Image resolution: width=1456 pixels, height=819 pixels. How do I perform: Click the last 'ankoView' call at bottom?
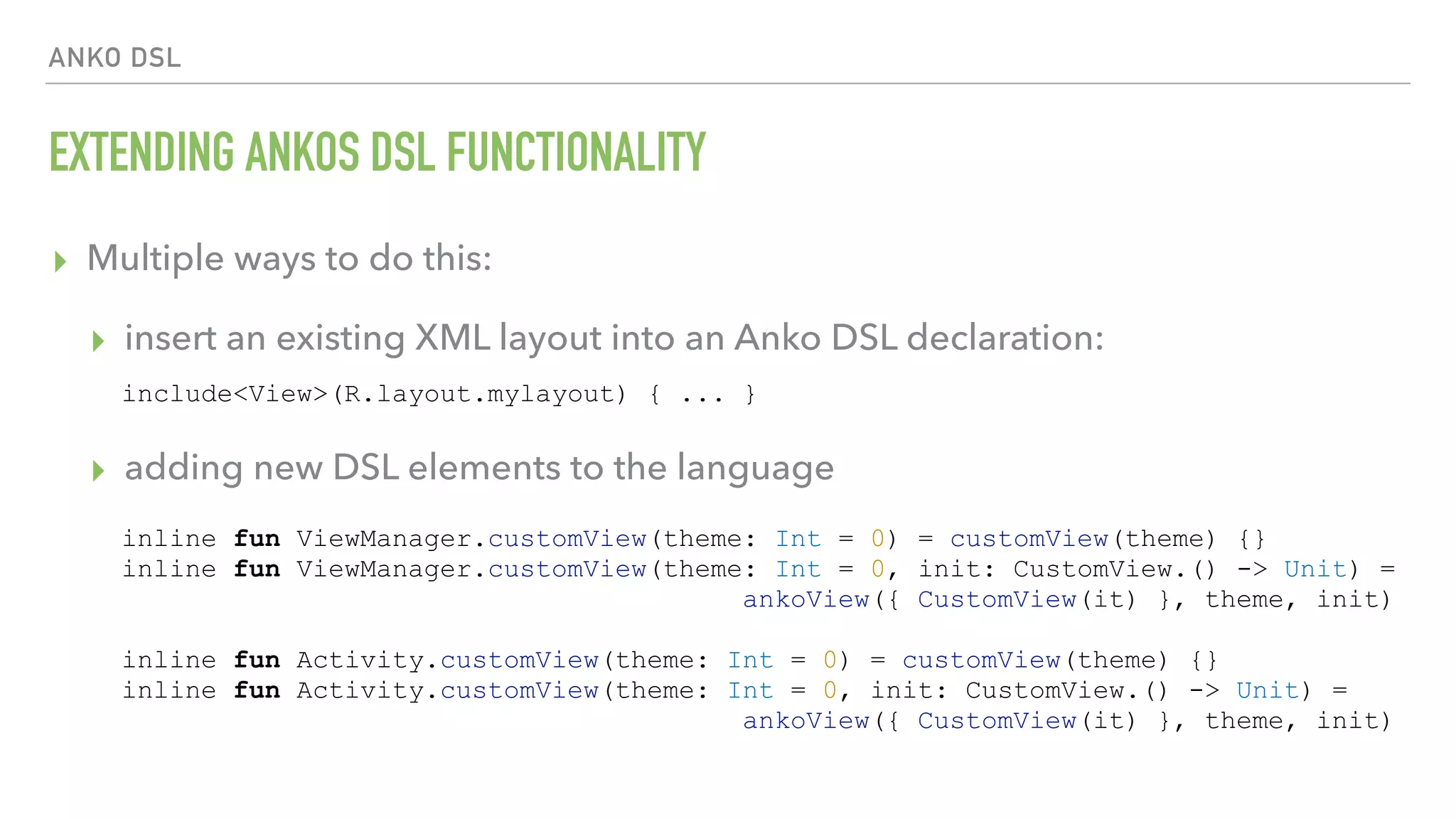click(x=806, y=721)
